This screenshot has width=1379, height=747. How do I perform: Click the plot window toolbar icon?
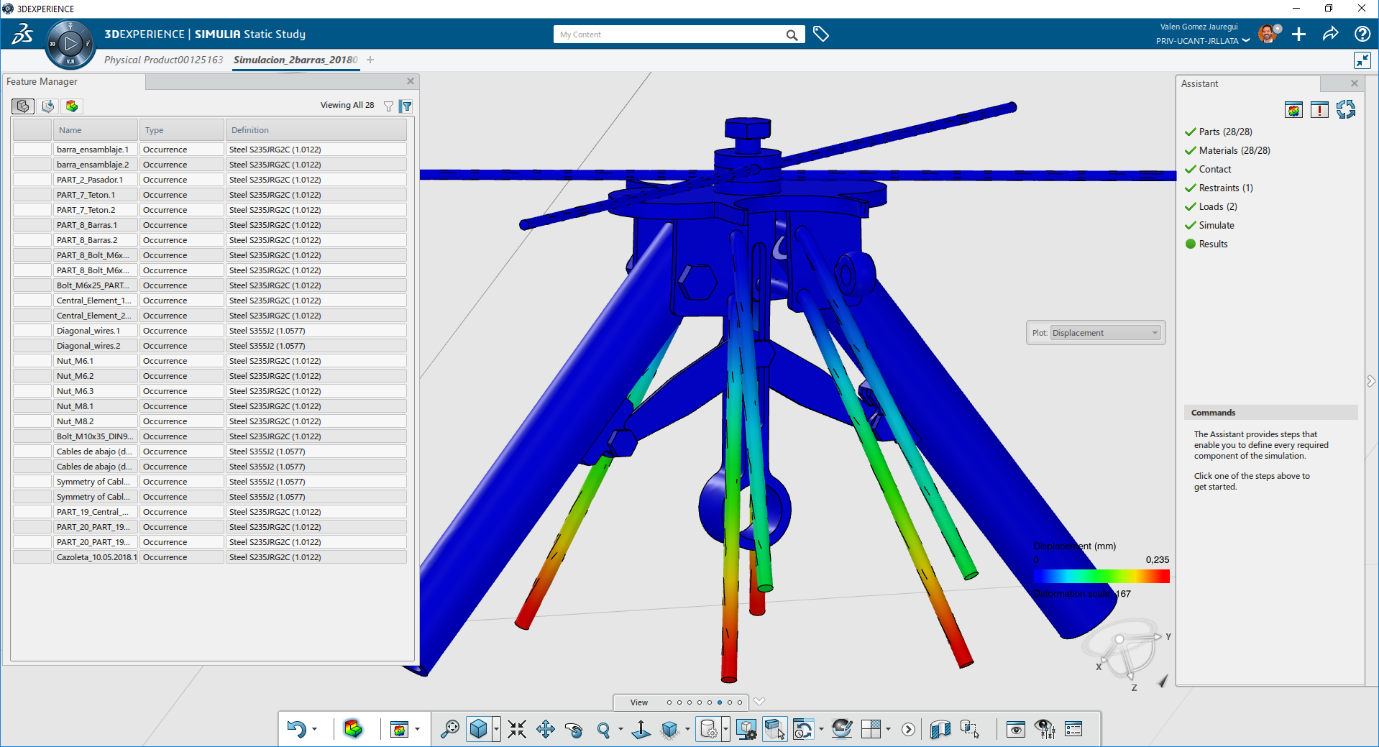400,730
